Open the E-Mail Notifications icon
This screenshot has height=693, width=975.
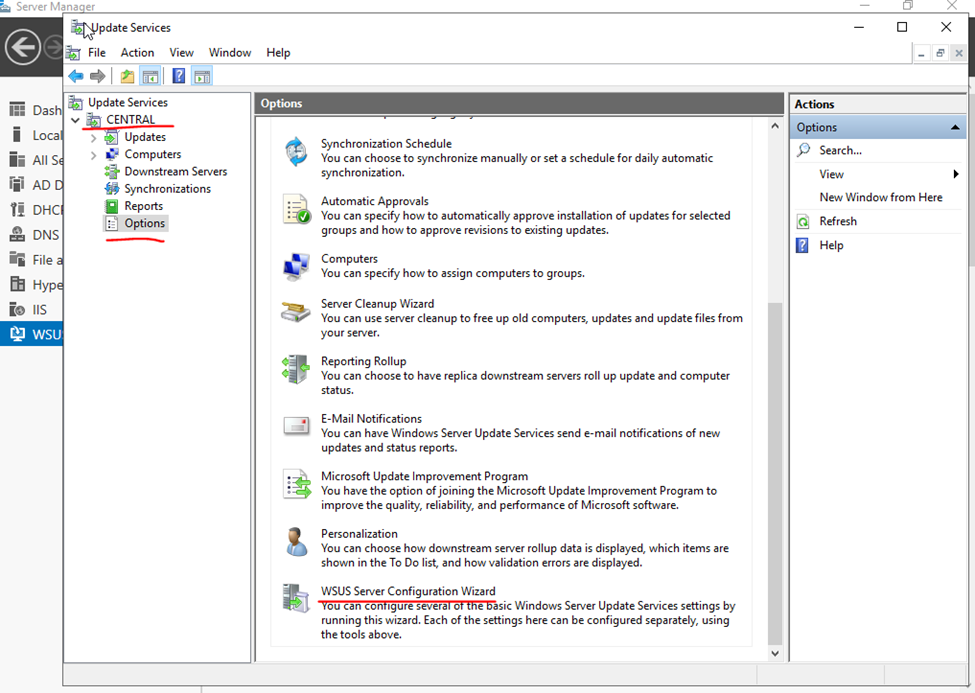[x=297, y=426]
